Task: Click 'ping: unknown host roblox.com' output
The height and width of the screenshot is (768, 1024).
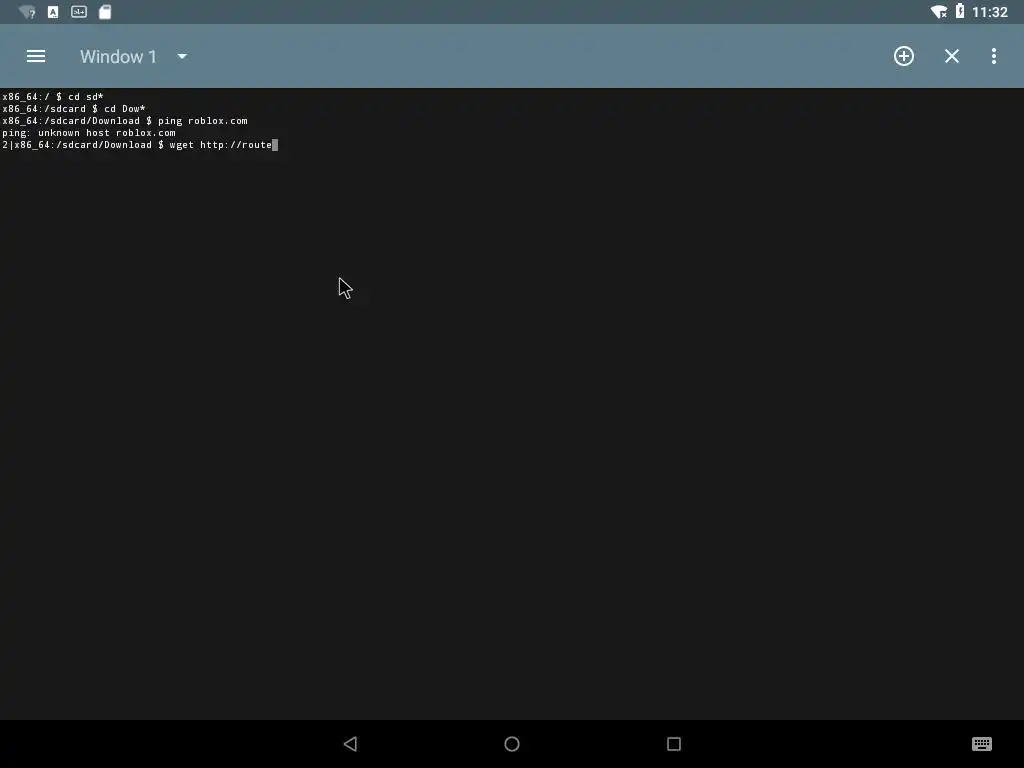Action: click(x=89, y=133)
